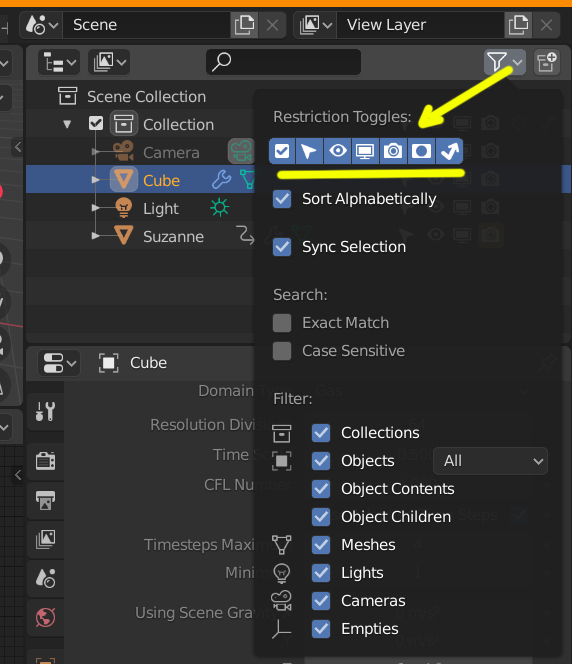Click the Collections filter box icon
The image size is (572, 664).
click(x=282, y=433)
